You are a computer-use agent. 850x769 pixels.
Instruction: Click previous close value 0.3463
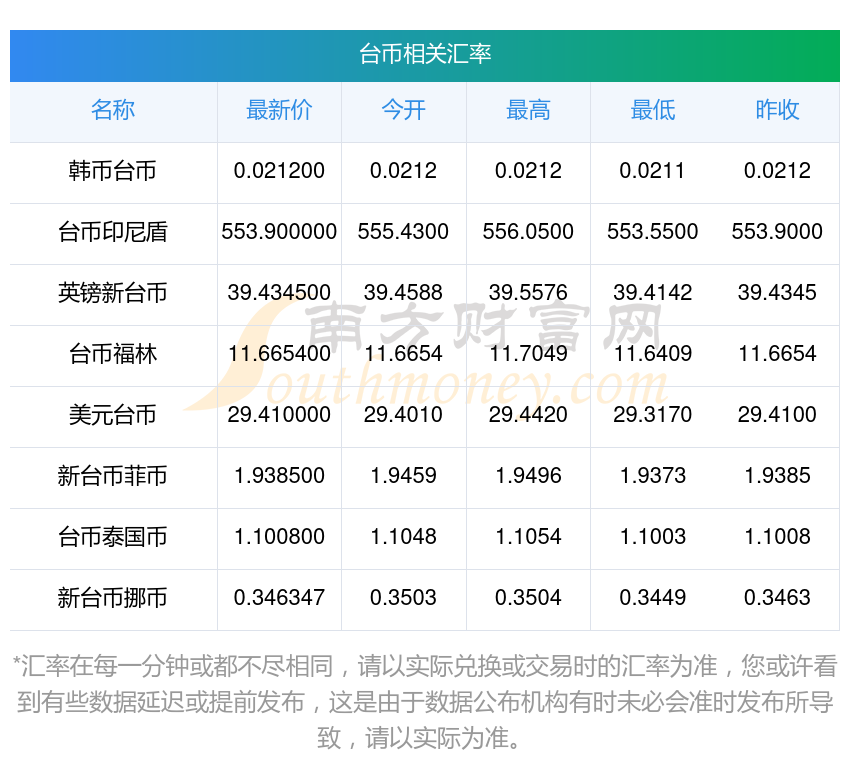(x=777, y=598)
